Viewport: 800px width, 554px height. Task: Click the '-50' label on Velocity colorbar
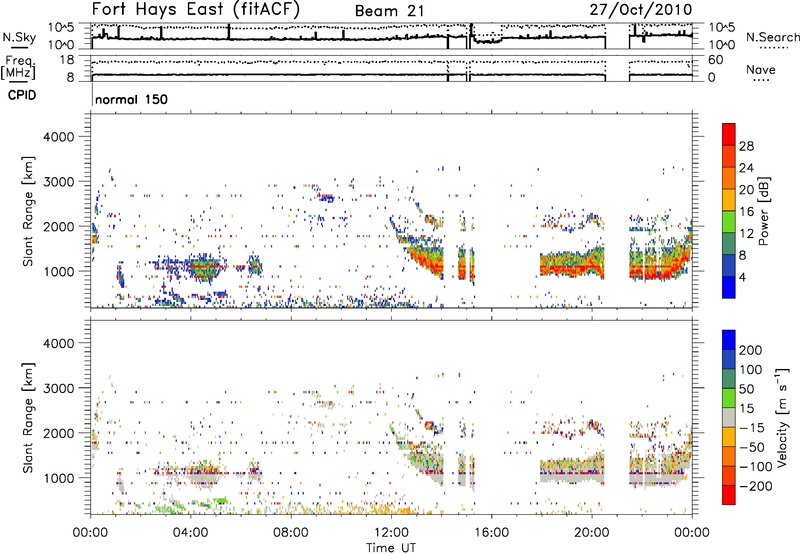click(752, 448)
